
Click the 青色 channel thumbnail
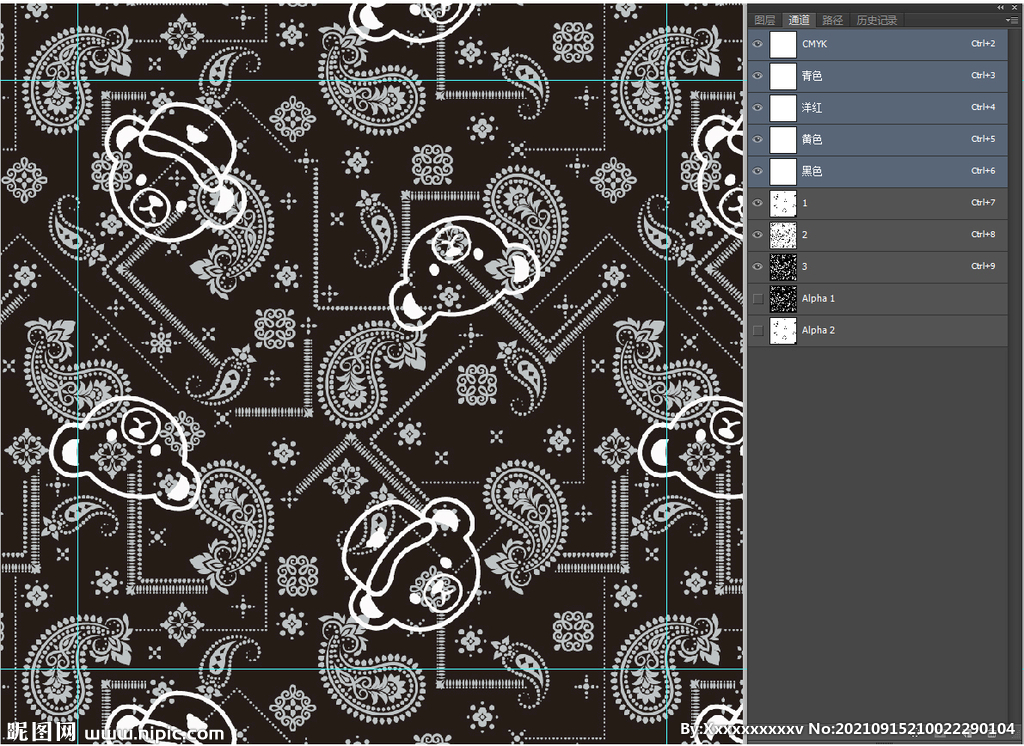click(x=783, y=76)
